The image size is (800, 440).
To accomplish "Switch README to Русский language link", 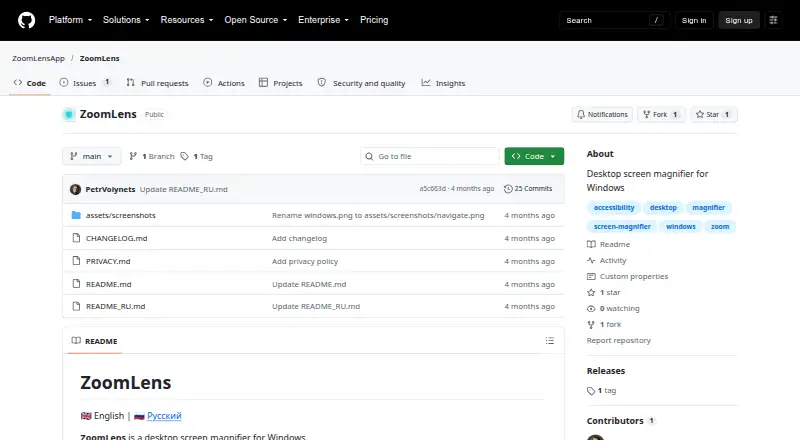I will coord(164,415).
